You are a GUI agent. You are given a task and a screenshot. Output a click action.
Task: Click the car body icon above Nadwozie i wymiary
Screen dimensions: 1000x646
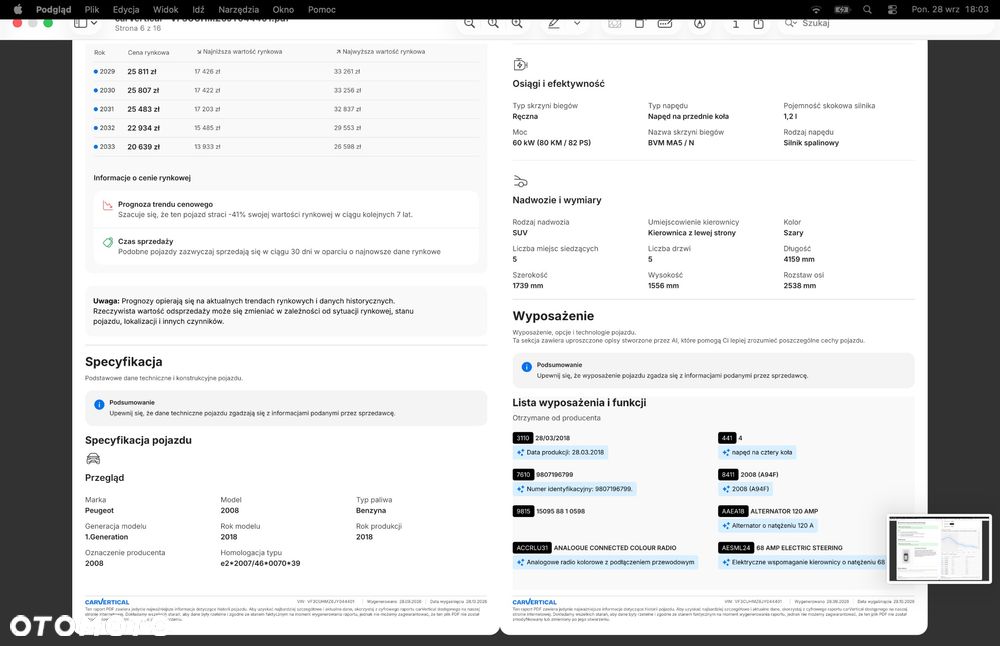[x=520, y=181]
